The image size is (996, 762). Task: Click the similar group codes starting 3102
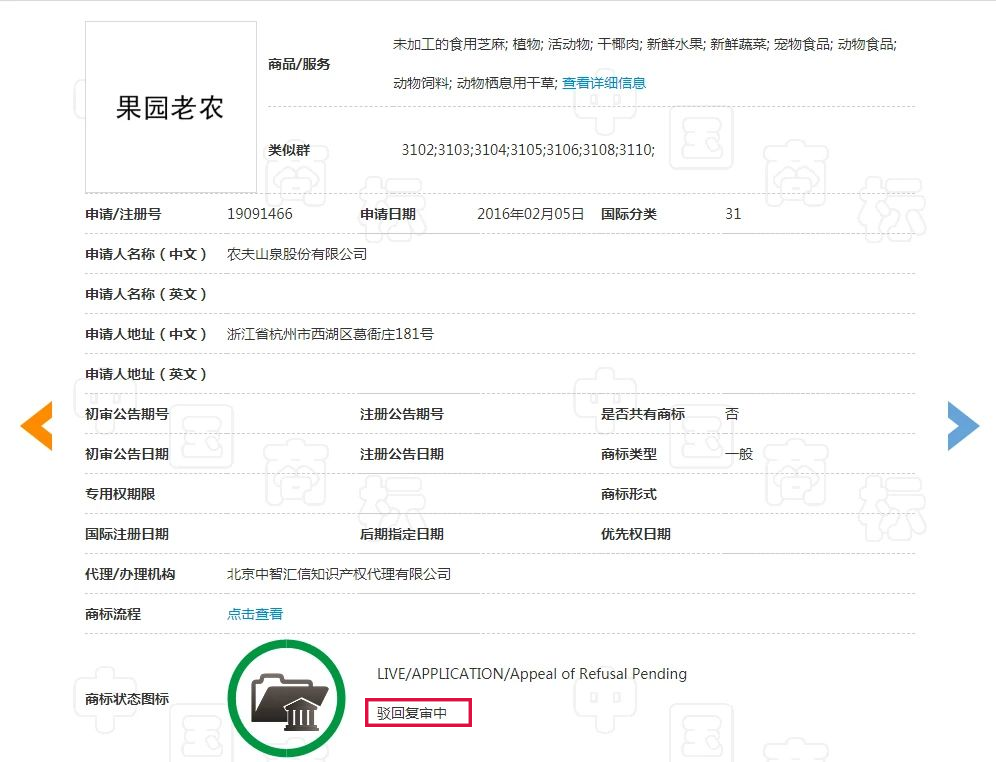[528, 150]
